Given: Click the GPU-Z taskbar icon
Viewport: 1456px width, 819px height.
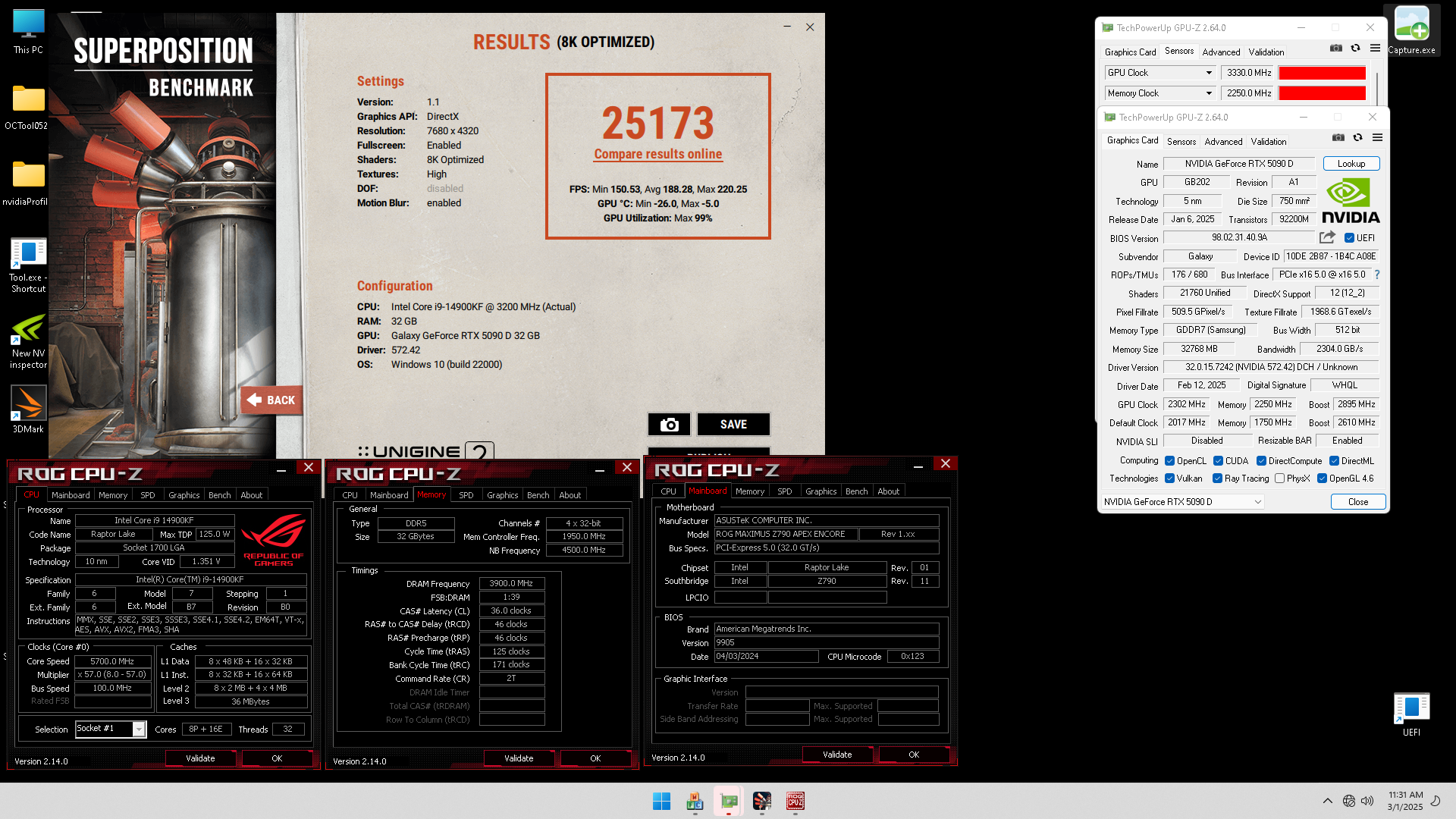Looking at the screenshot, I should [729, 801].
